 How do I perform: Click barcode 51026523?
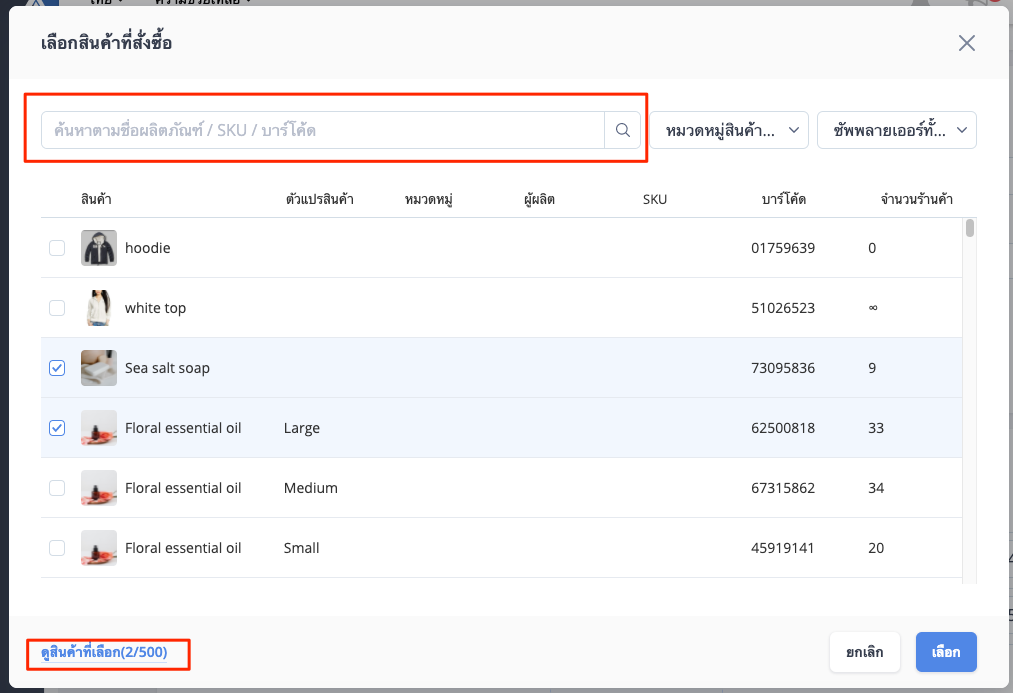pos(783,308)
